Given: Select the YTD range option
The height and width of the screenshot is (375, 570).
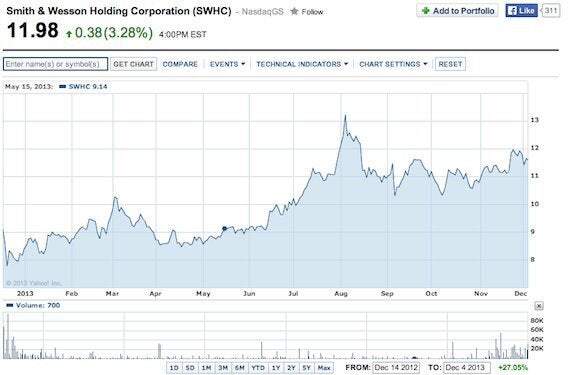Looking at the screenshot, I should [x=258, y=368].
